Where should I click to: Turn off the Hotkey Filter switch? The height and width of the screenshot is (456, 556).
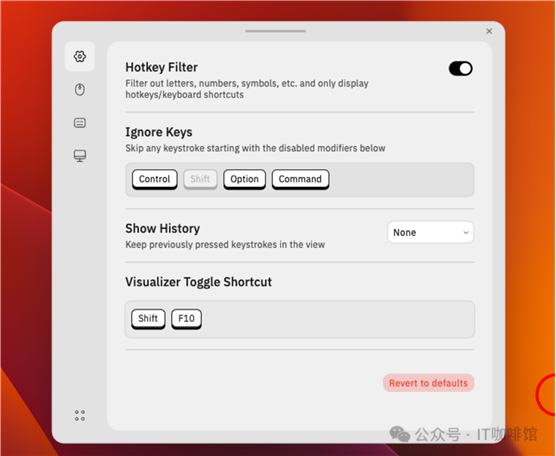coord(461,68)
